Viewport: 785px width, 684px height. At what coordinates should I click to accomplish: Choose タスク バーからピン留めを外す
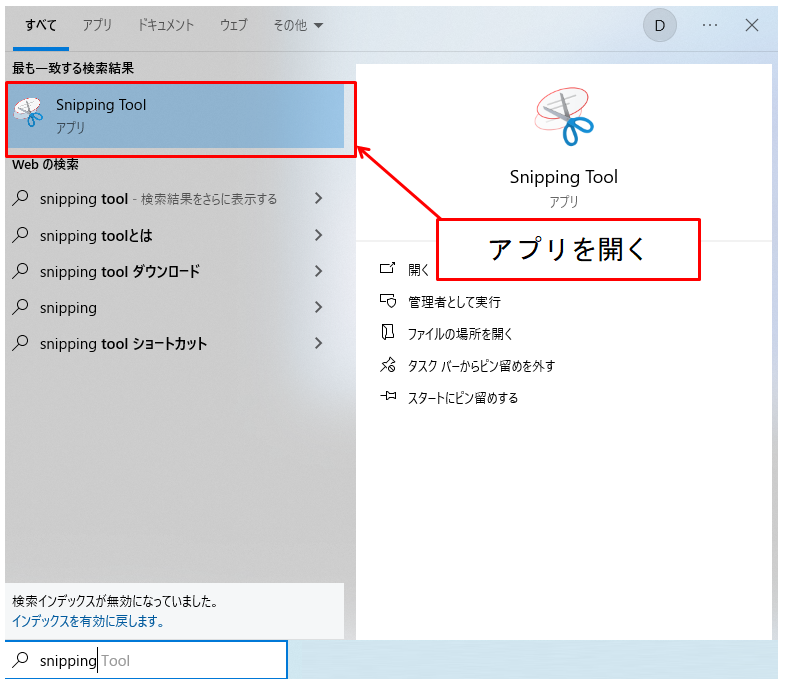[x=481, y=366]
